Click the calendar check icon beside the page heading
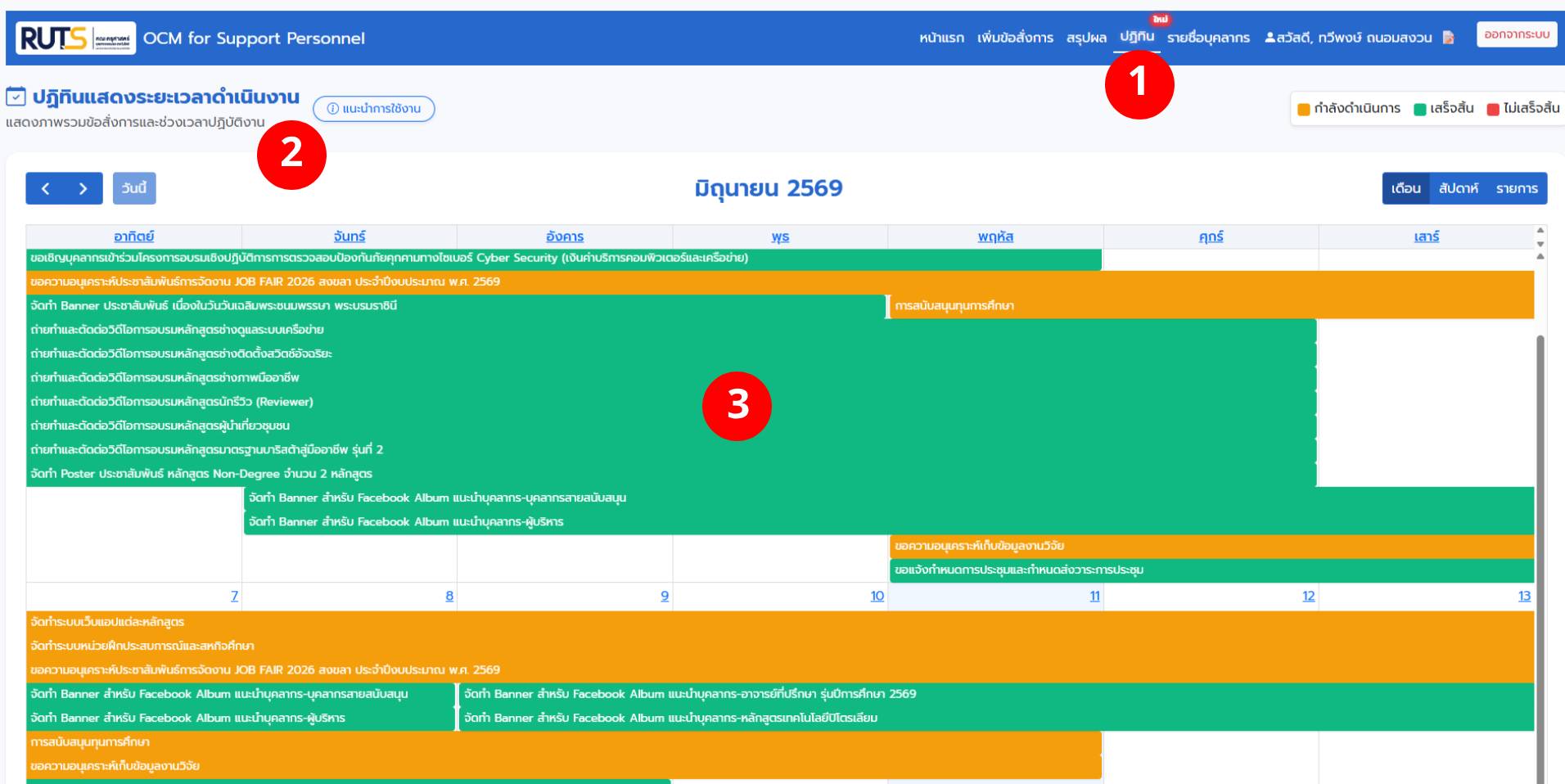 tap(16, 97)
